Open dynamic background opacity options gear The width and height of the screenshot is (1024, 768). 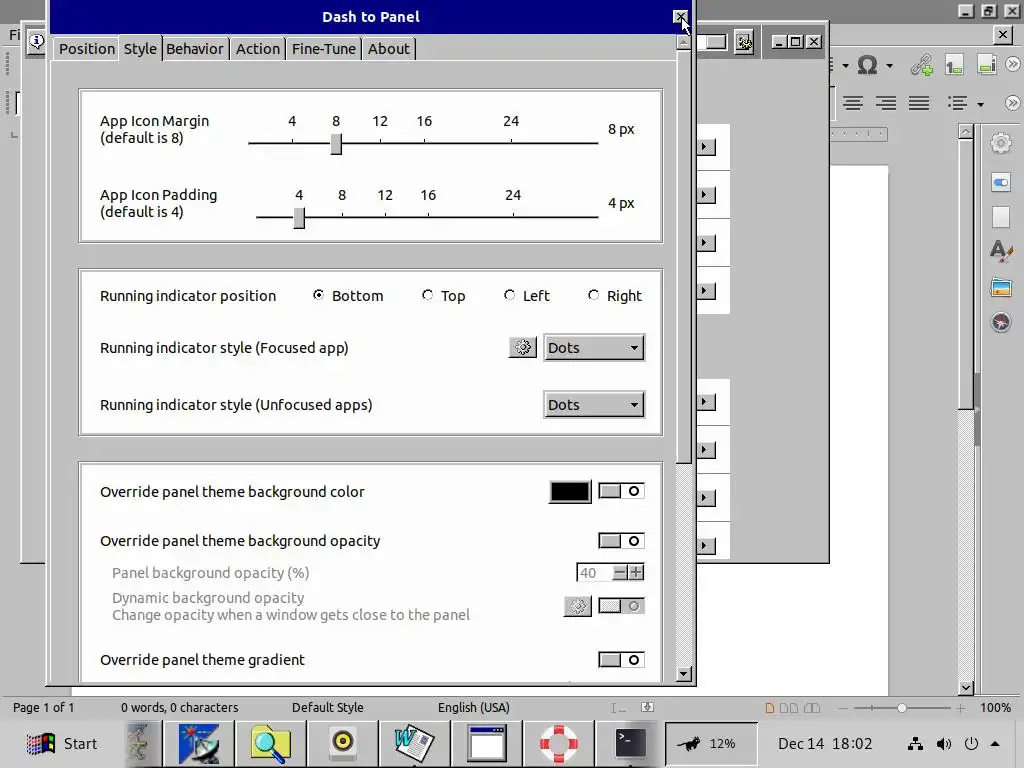tap(577, 606)
